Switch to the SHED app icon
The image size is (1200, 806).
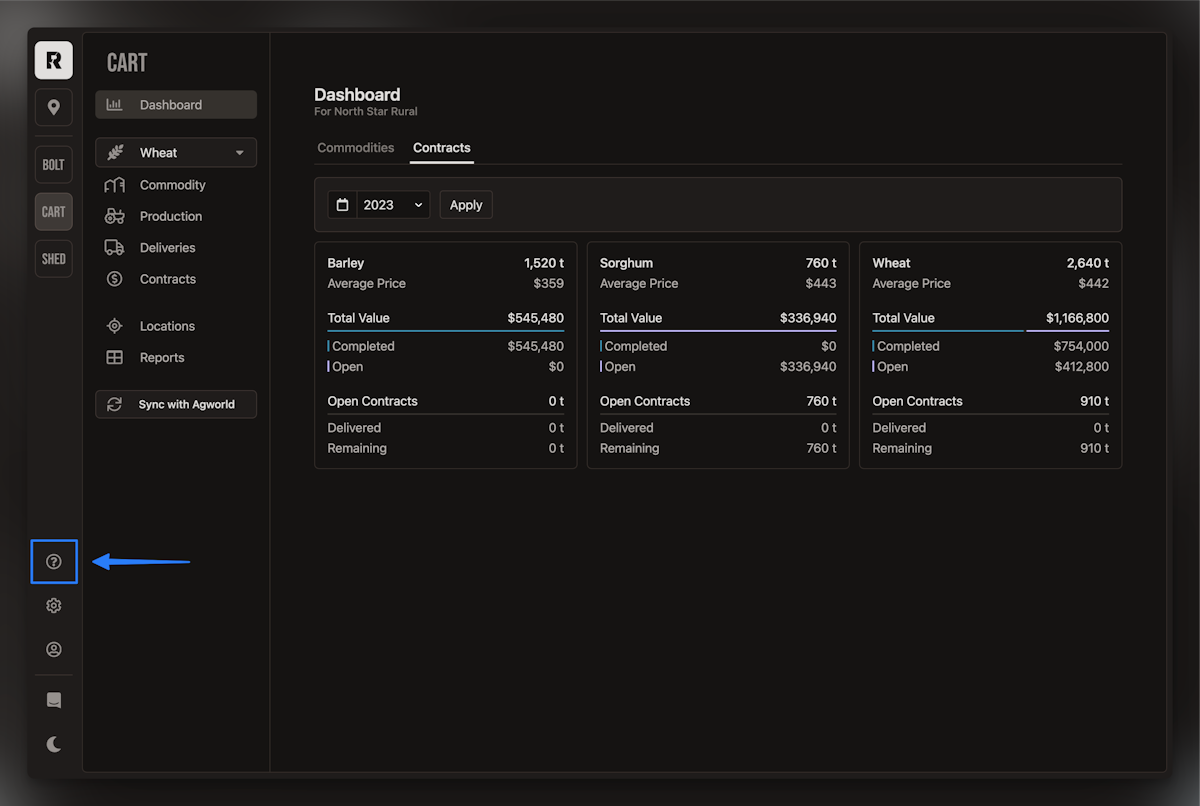pos(54,259)
